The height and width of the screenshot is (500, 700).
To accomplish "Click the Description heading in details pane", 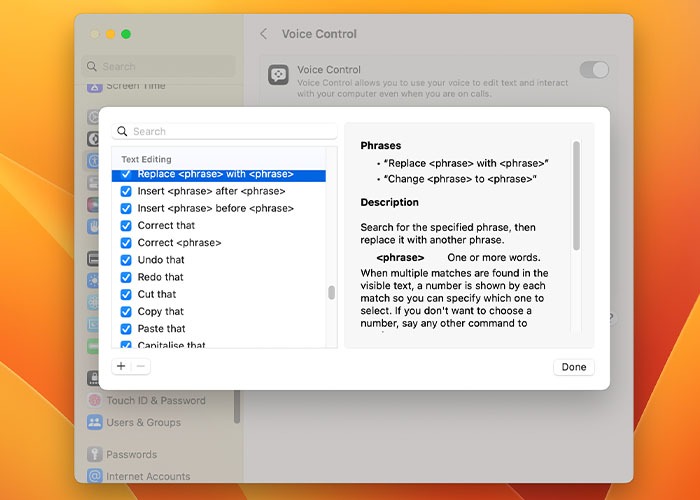I will click(x=390, y=202).
